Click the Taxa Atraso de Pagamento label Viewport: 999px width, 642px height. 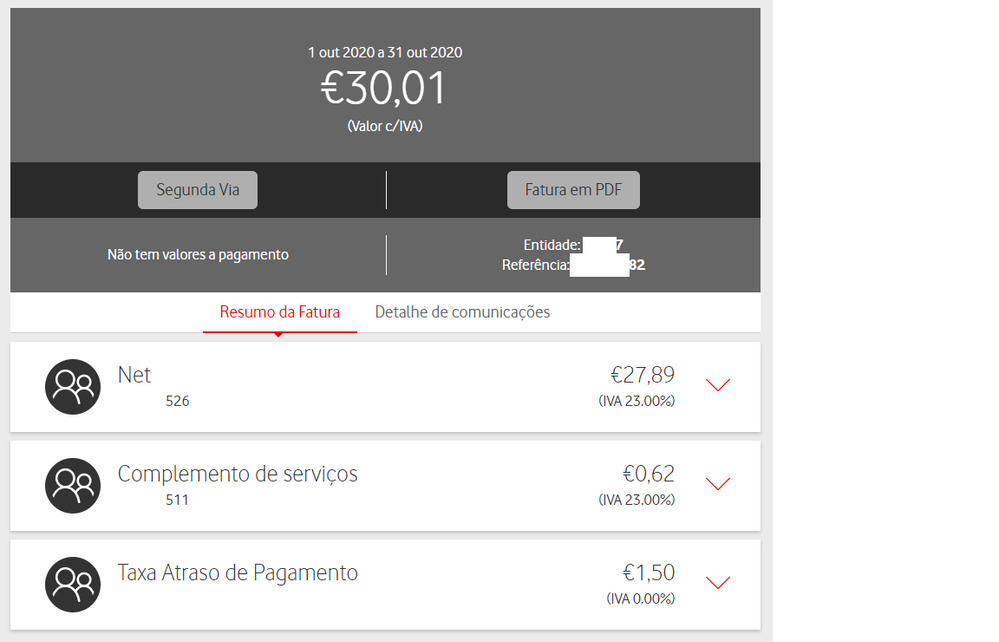click(237, 573)
